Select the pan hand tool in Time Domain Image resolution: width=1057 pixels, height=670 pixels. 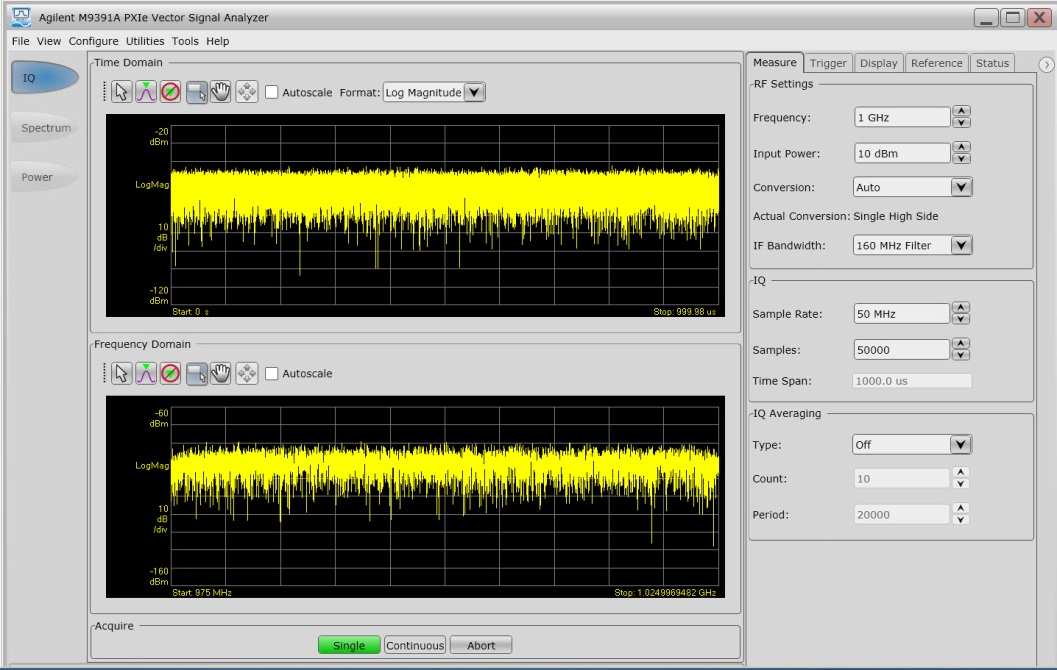(221, 92)
